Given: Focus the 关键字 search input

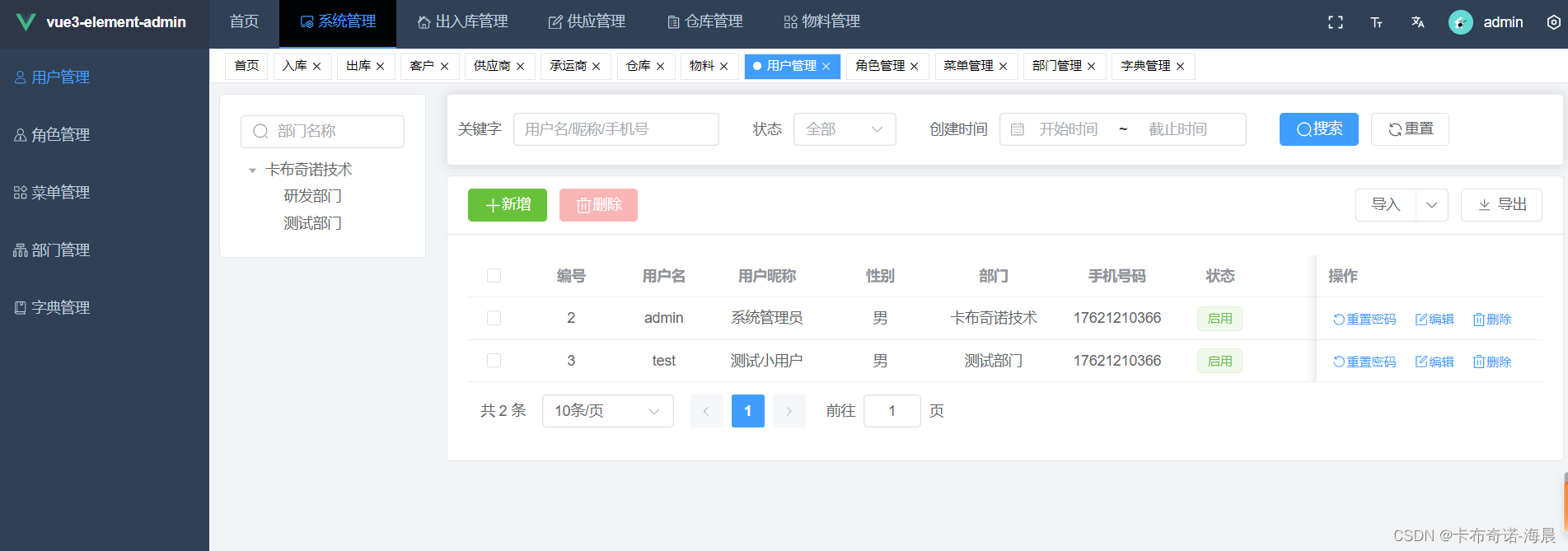Looking at the screenshot, I should point(616,129).
